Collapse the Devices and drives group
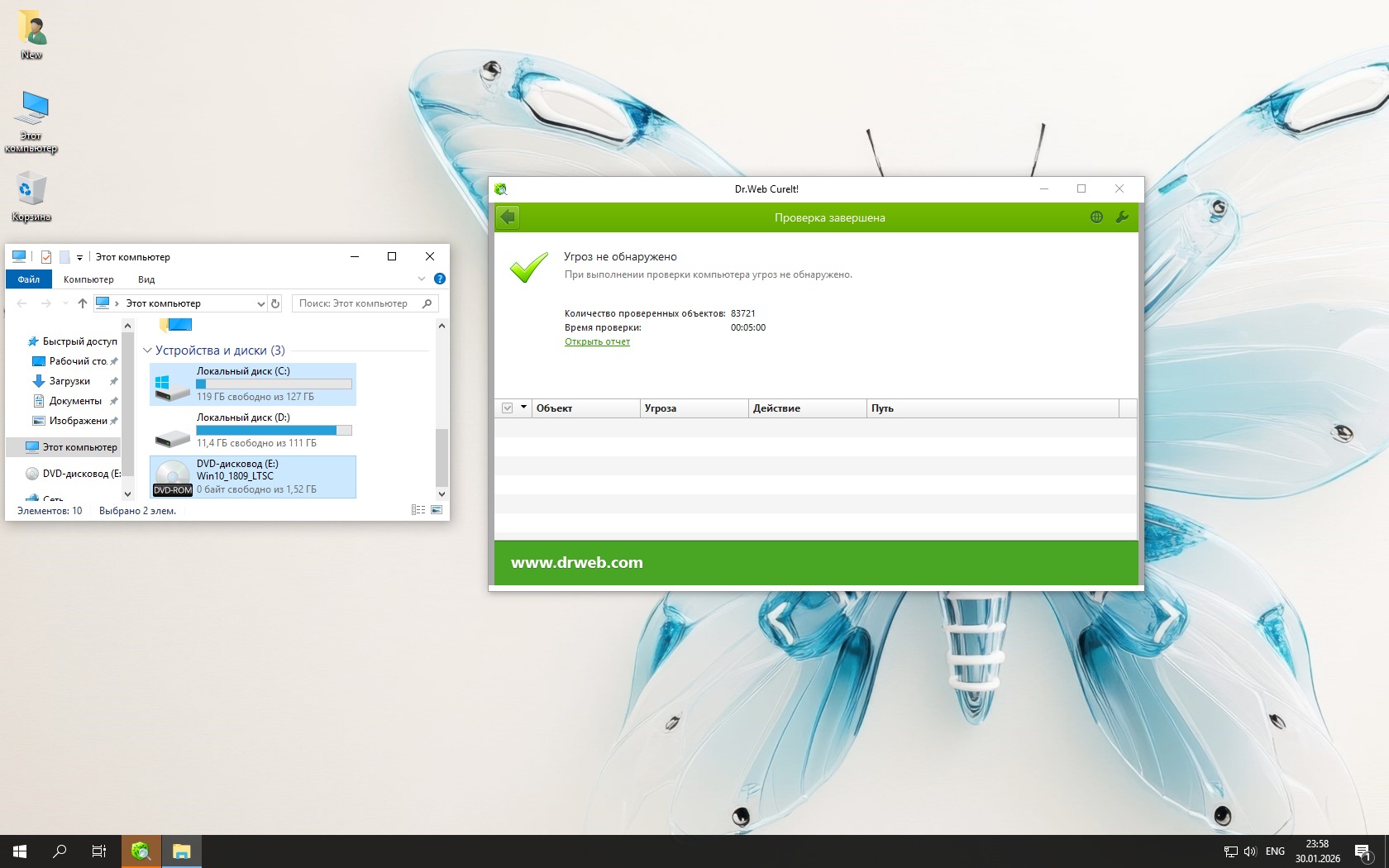The image size is (1389, 868). coord(148,351)
